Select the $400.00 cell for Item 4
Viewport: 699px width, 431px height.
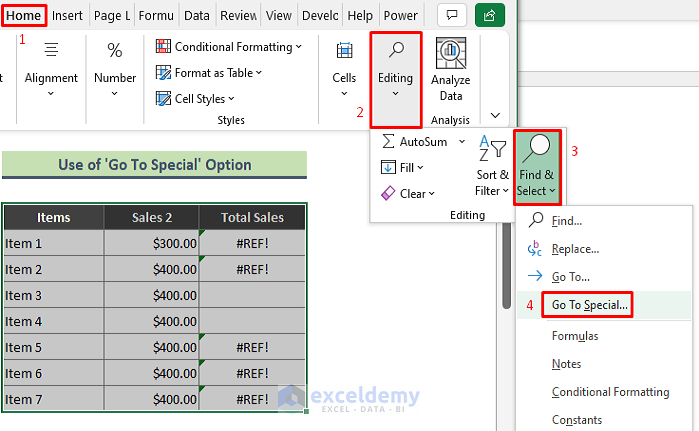coord(152,321)
